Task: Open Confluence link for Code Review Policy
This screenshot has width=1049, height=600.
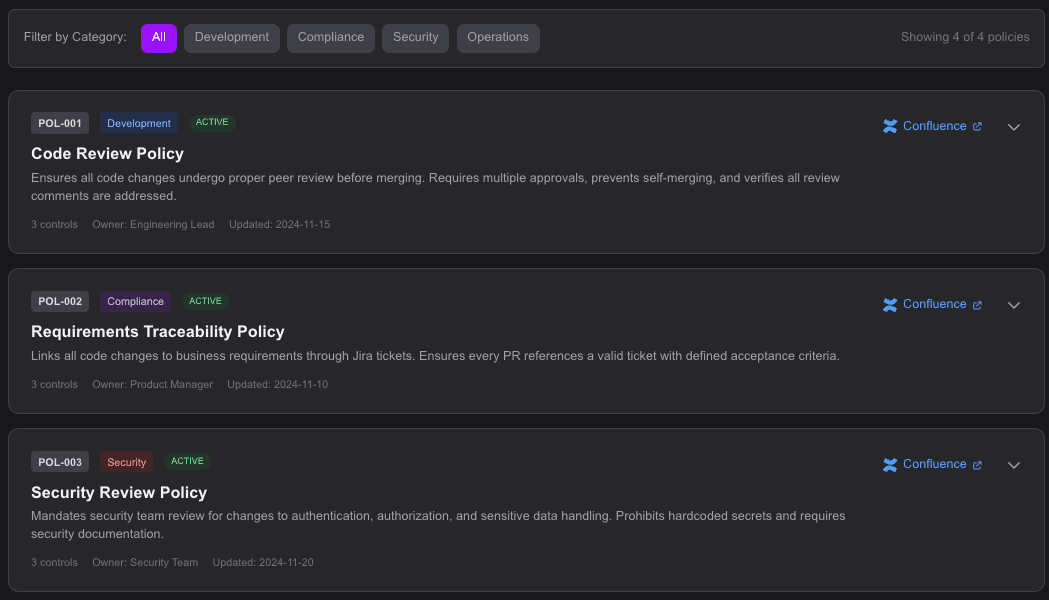Action: click(x=934, y=126)
